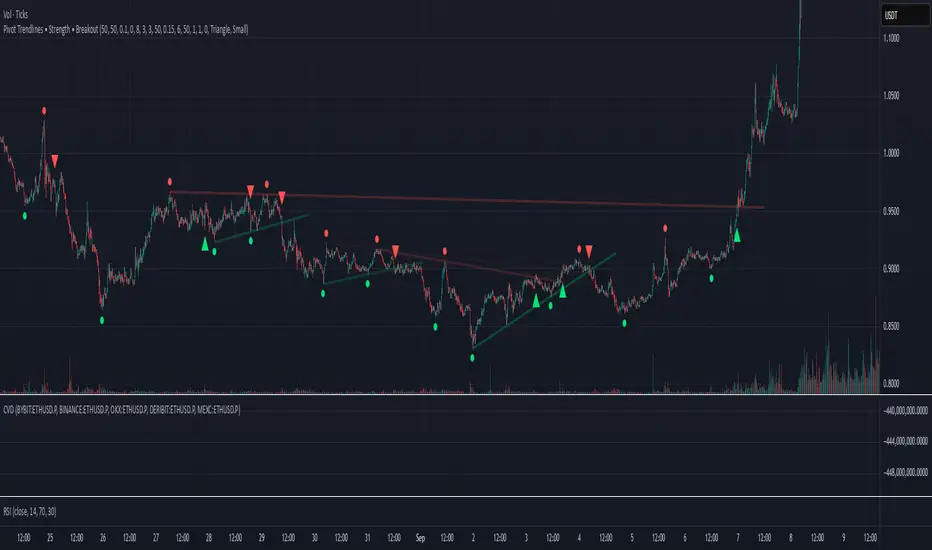The height and width of the screenshot is (550, 932).
Task: Click date 27 on the time axis
Action: pos(156,538)
